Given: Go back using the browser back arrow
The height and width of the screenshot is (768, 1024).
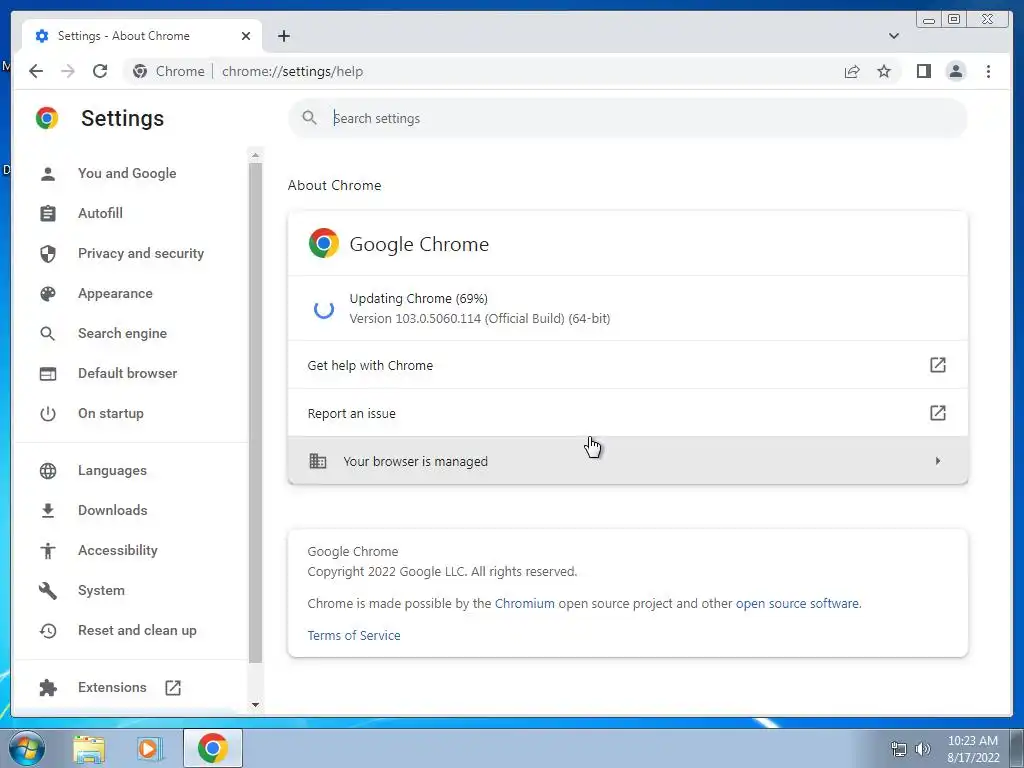Looking at the screenshot, I should pyautogui.click(x=36, y=71).
